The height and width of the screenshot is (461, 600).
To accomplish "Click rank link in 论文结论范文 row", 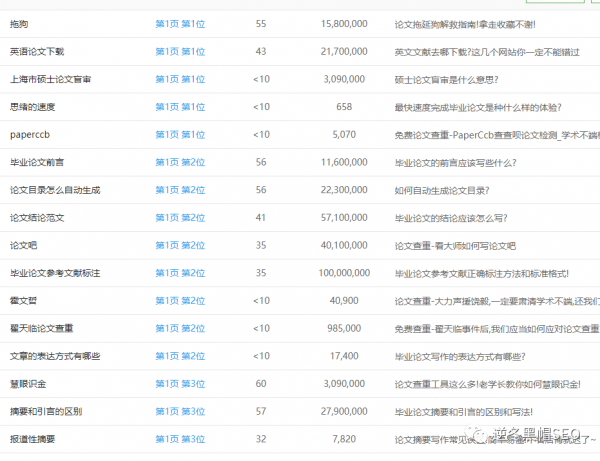I will coord(180,217).
